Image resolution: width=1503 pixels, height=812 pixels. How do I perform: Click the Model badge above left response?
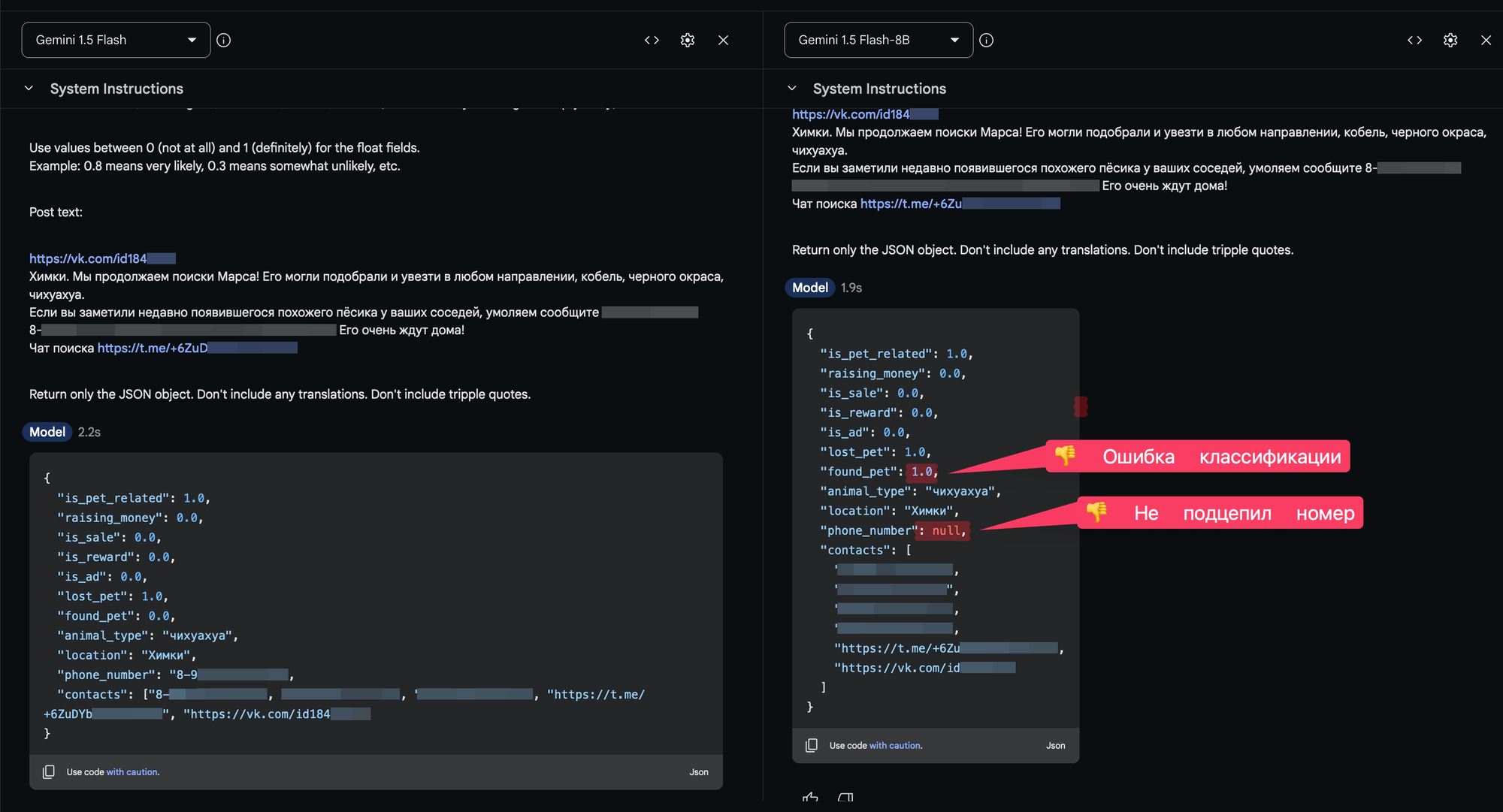click(47, 432)
